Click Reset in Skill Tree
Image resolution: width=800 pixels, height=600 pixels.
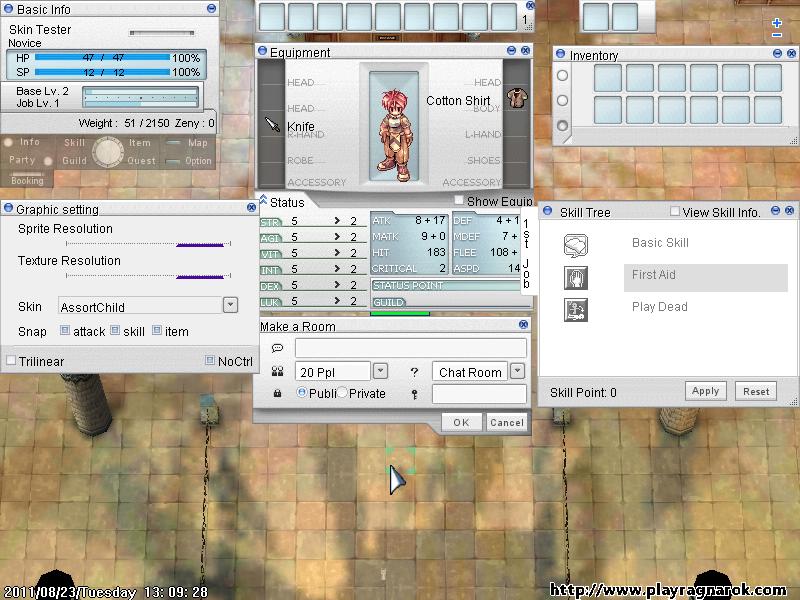coord(756,391)
